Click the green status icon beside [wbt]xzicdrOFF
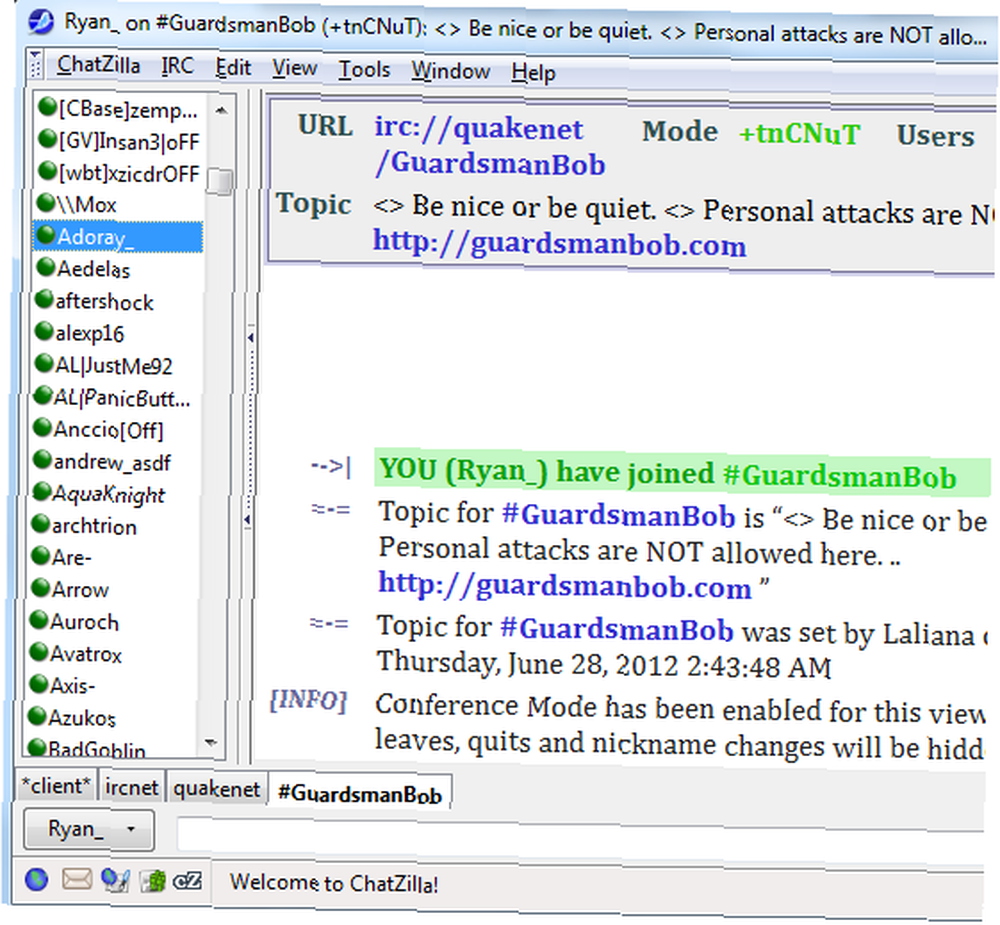Viewport: 1000px width, 925px height. click(x=47, y=170)
